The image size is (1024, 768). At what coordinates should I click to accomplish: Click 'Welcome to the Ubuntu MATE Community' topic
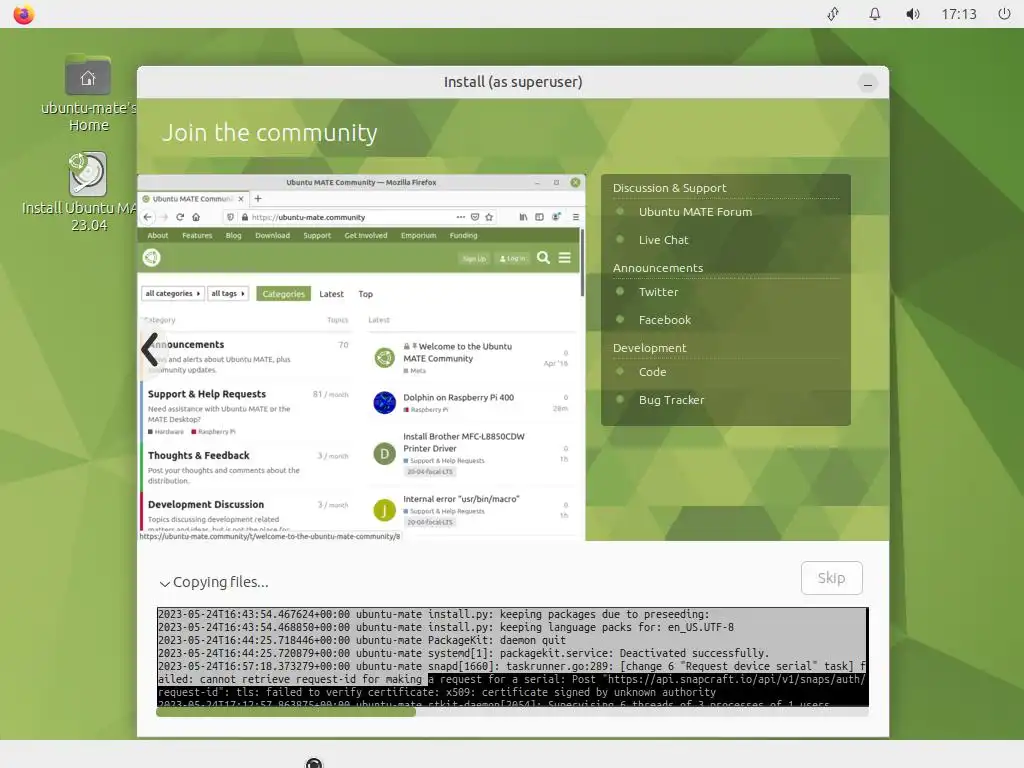coord(457,352)
